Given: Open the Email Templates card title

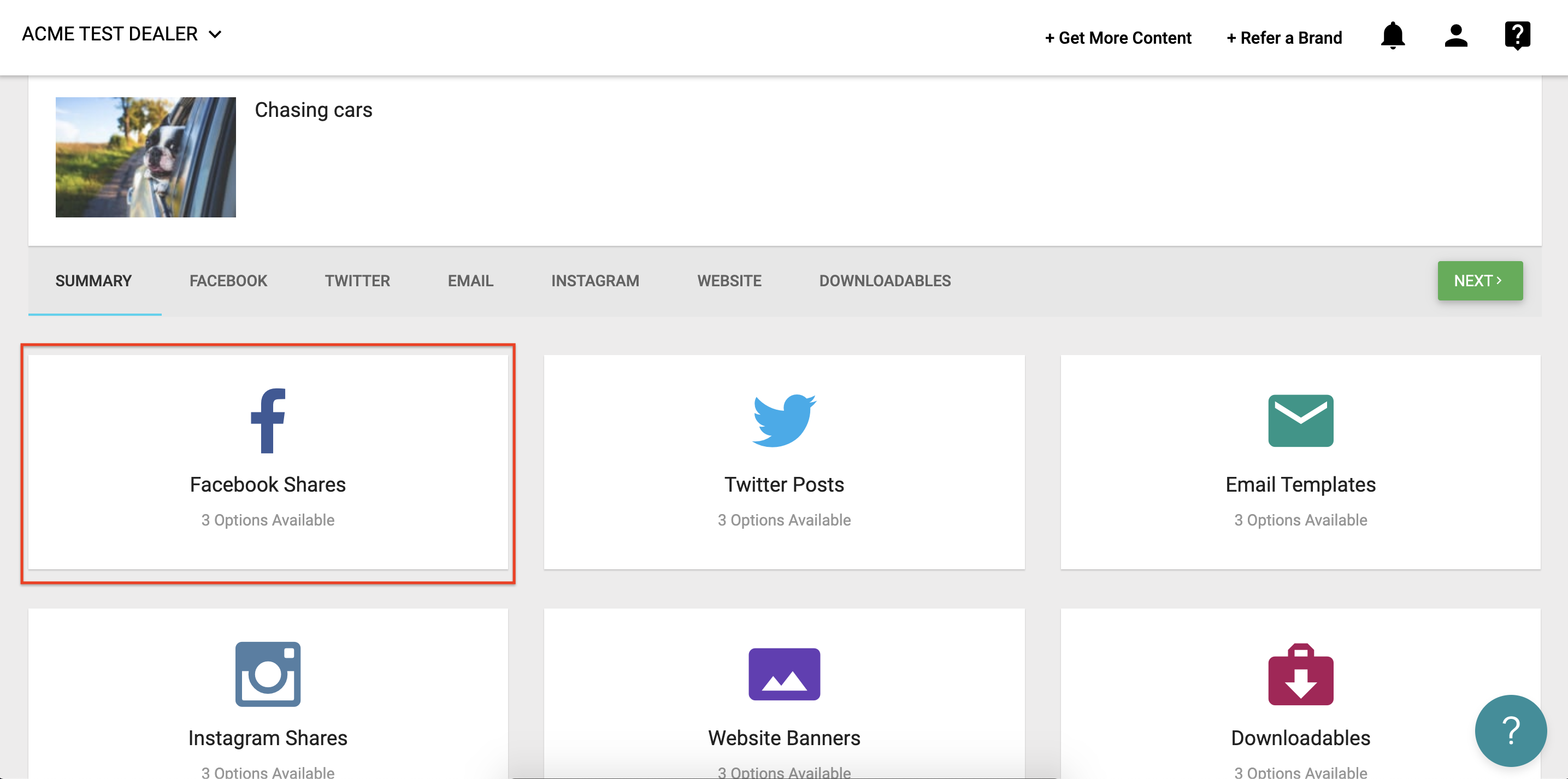Looking at the screenshot, I should coord(1300,485).
